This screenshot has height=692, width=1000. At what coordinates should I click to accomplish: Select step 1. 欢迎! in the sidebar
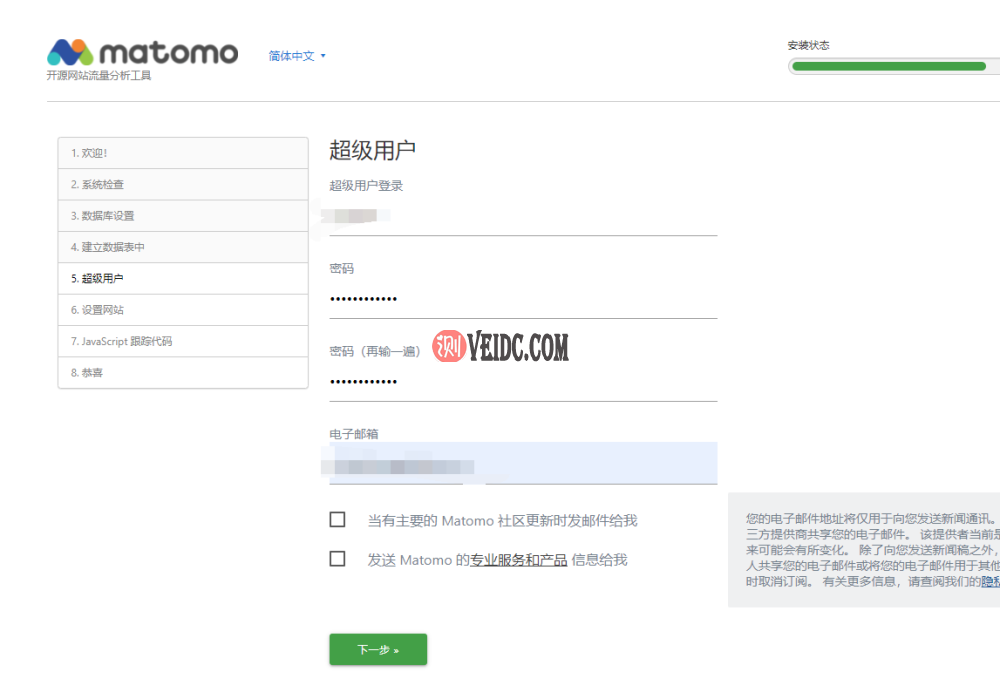(183, 153)
